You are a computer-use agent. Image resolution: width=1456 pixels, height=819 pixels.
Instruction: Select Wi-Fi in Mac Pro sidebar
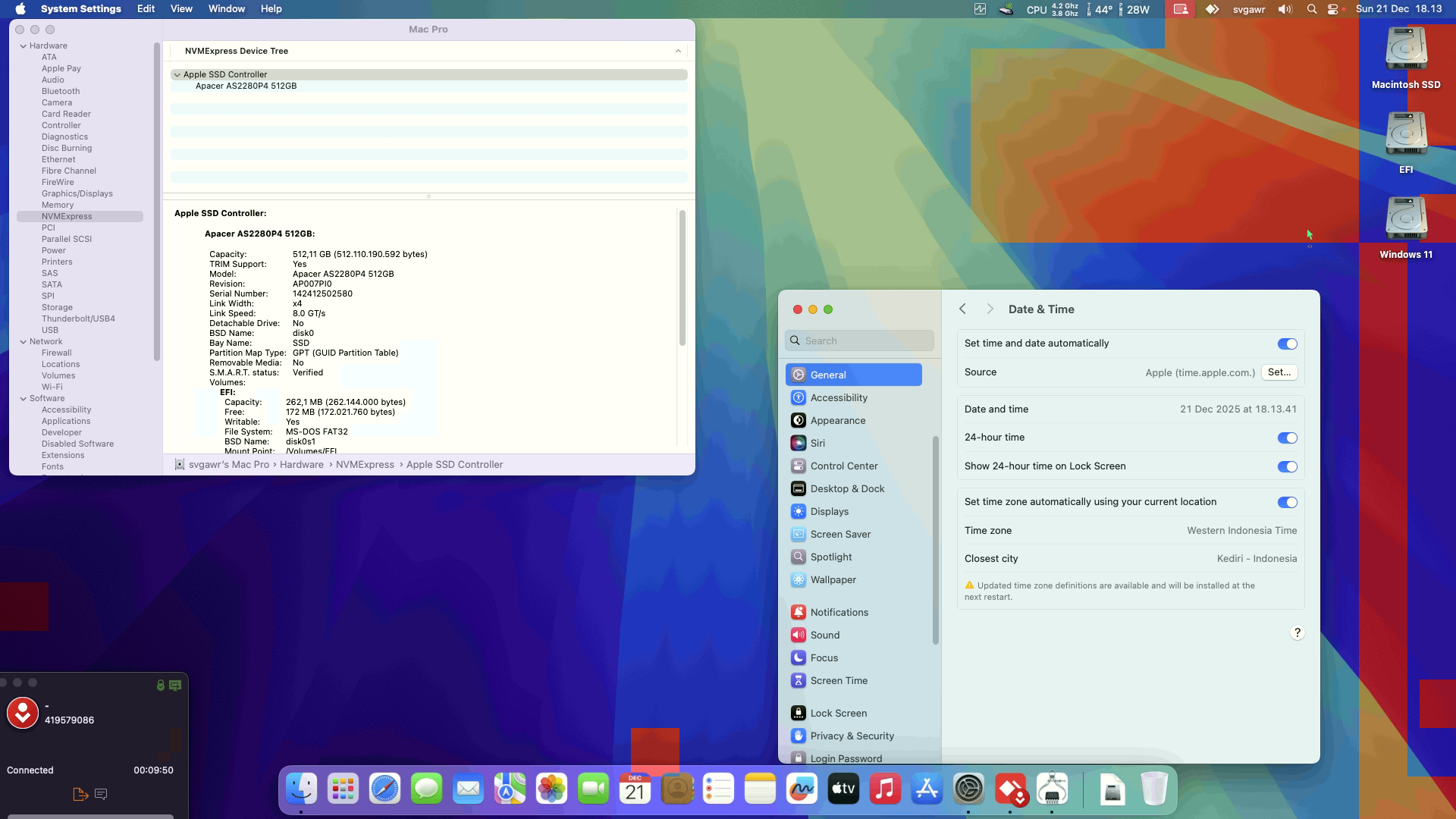tap(52, 387)
